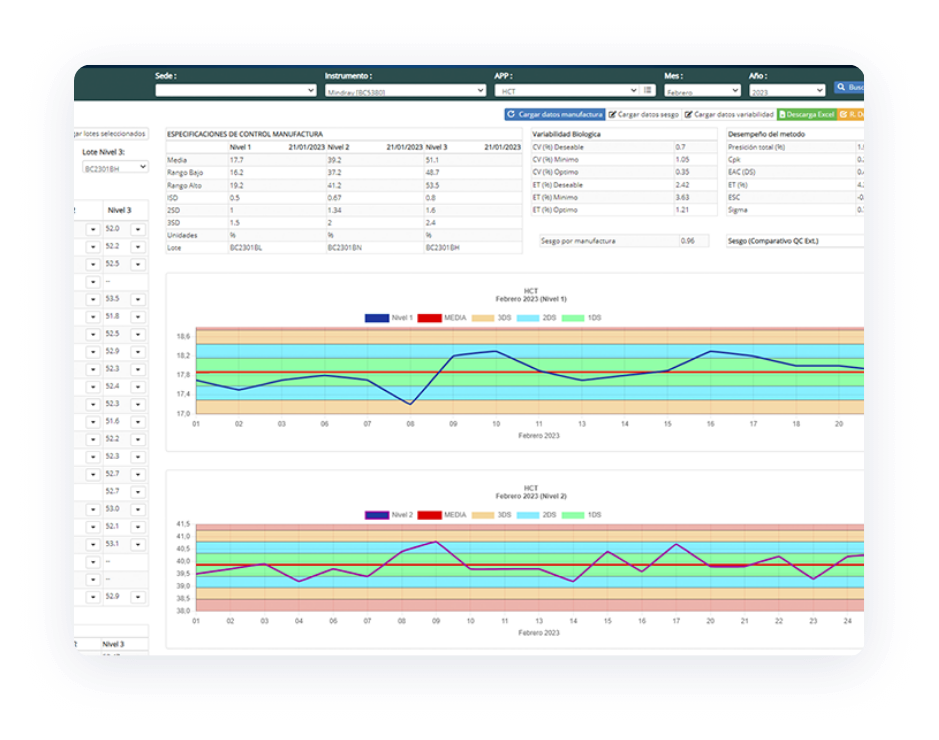Image resolution: width=939 pixels, height=740 pixels.
Task: Open the APP dropdown showing HCT
Action: tap(567, 90)
